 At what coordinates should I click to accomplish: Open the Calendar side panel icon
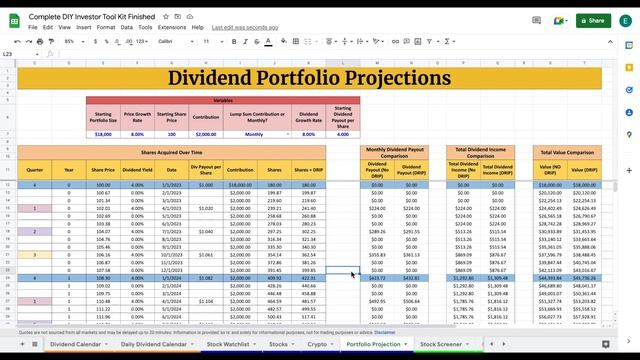click(629, 45)
